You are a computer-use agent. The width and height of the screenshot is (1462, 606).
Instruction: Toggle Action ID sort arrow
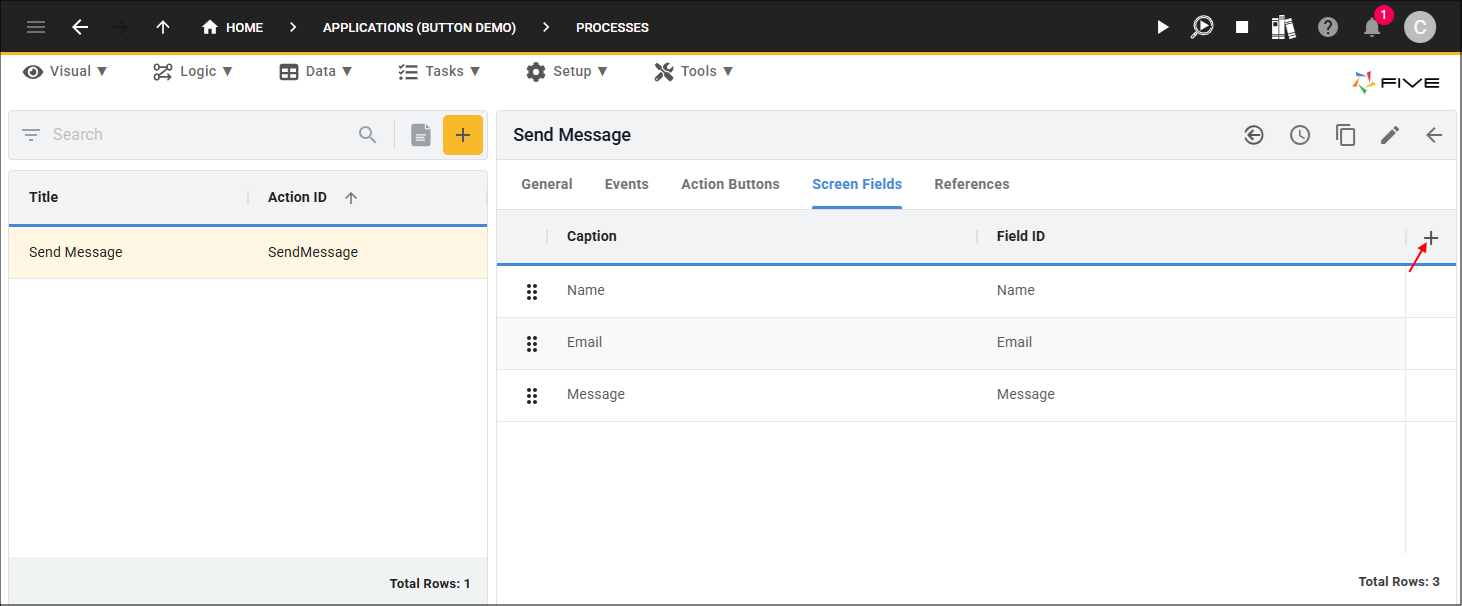click(351, 198)
